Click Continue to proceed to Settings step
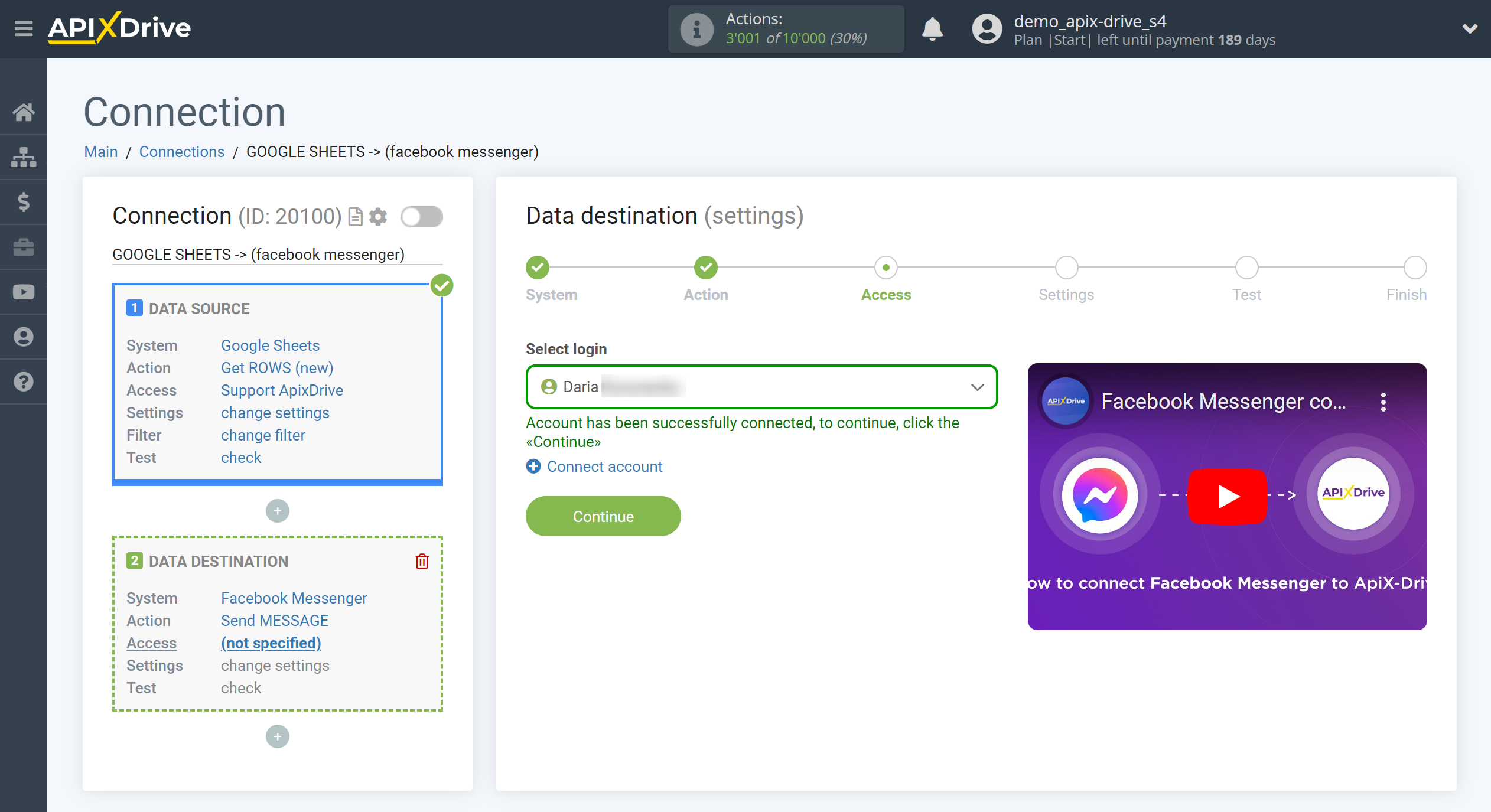 [x=602, y=516]
